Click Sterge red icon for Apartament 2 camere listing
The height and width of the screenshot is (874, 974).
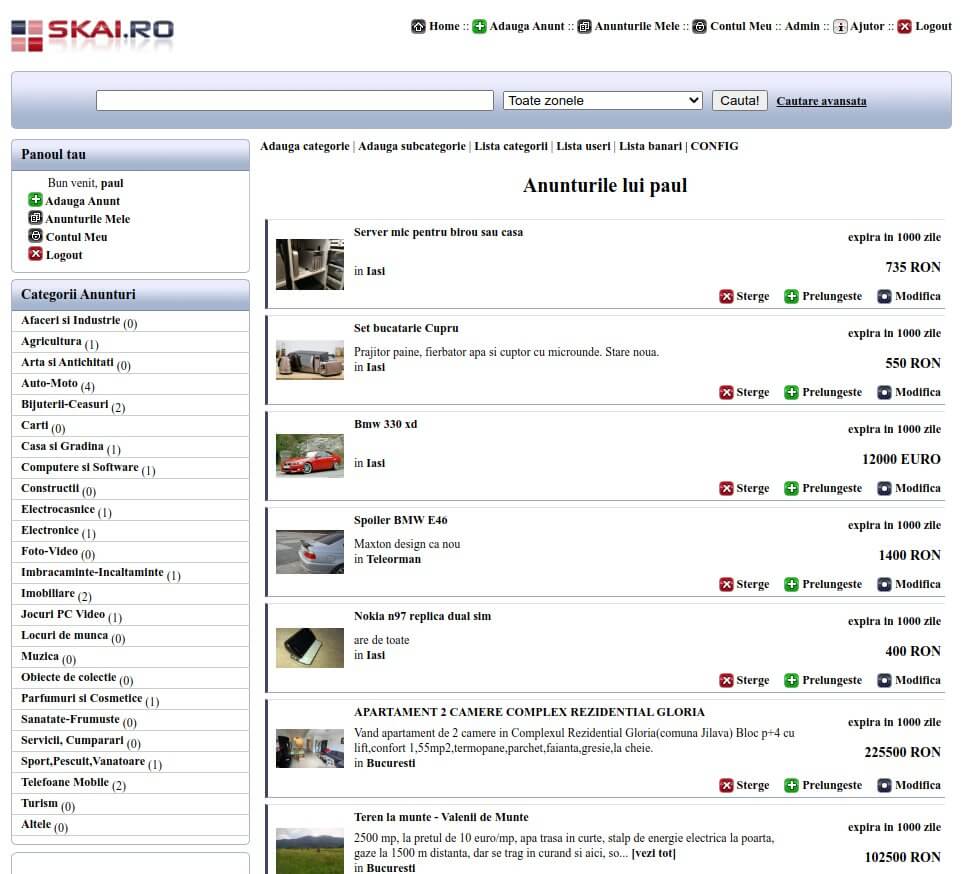[x=726, y=785]
